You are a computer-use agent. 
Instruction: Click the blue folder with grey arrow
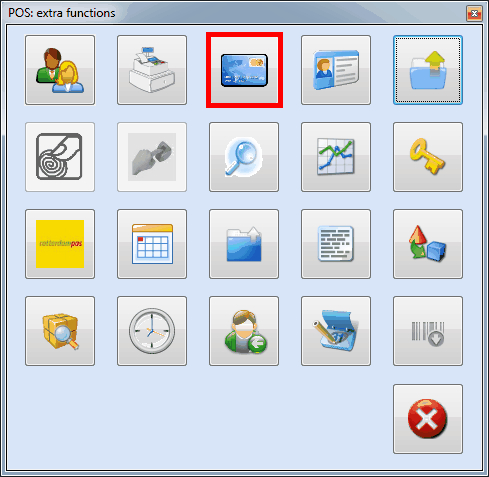pyautogui.click(x=244, y=244)
